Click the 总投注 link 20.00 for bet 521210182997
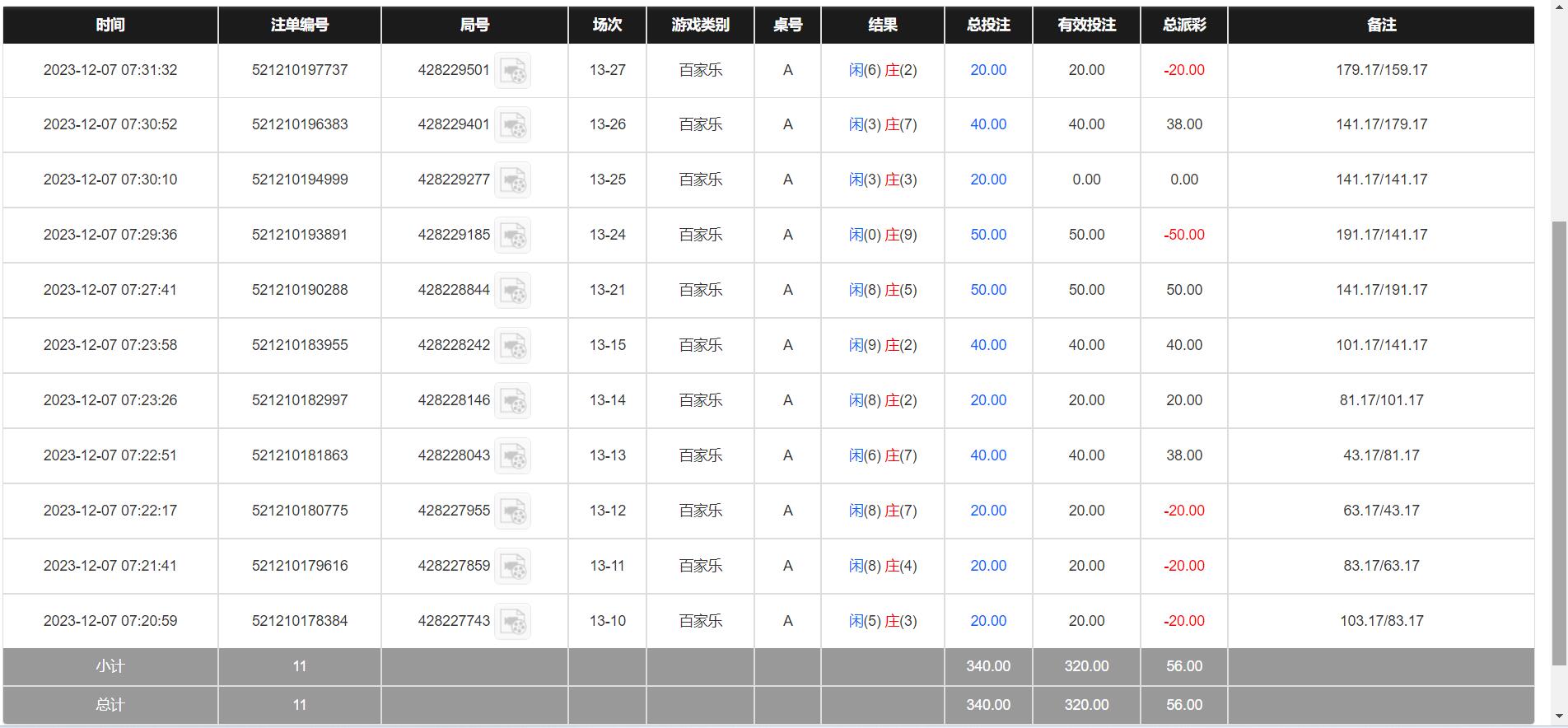Screen dimensions: 1568x728 (988, 400)
